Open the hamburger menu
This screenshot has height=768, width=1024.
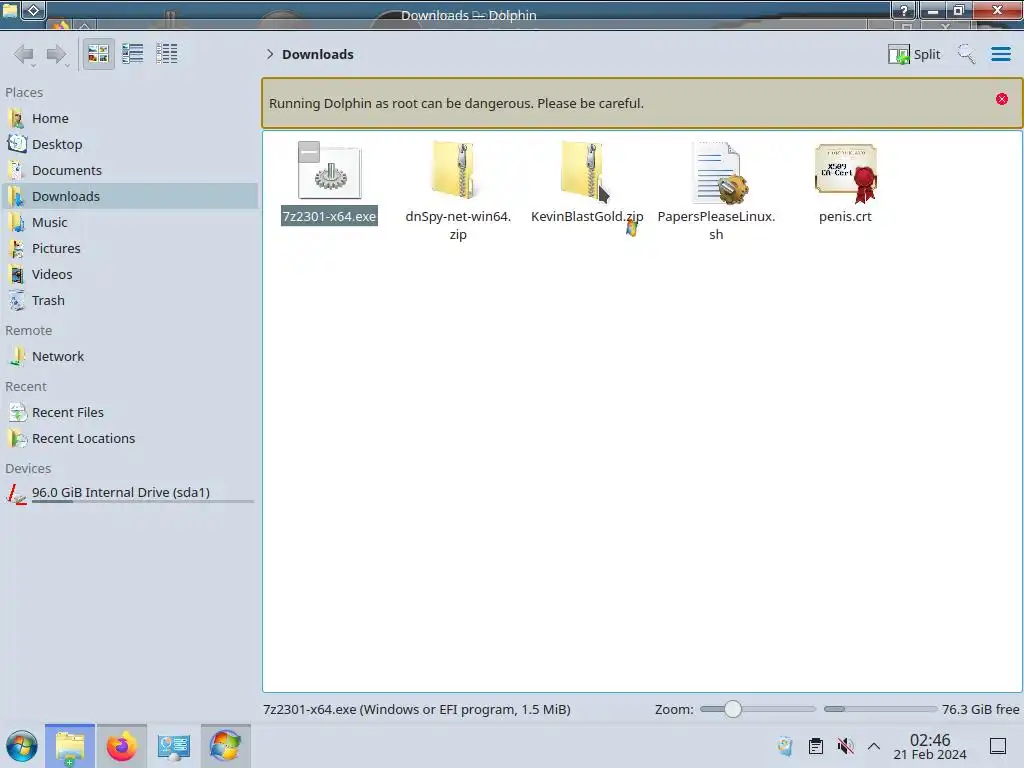click(x=1000, y=54)
